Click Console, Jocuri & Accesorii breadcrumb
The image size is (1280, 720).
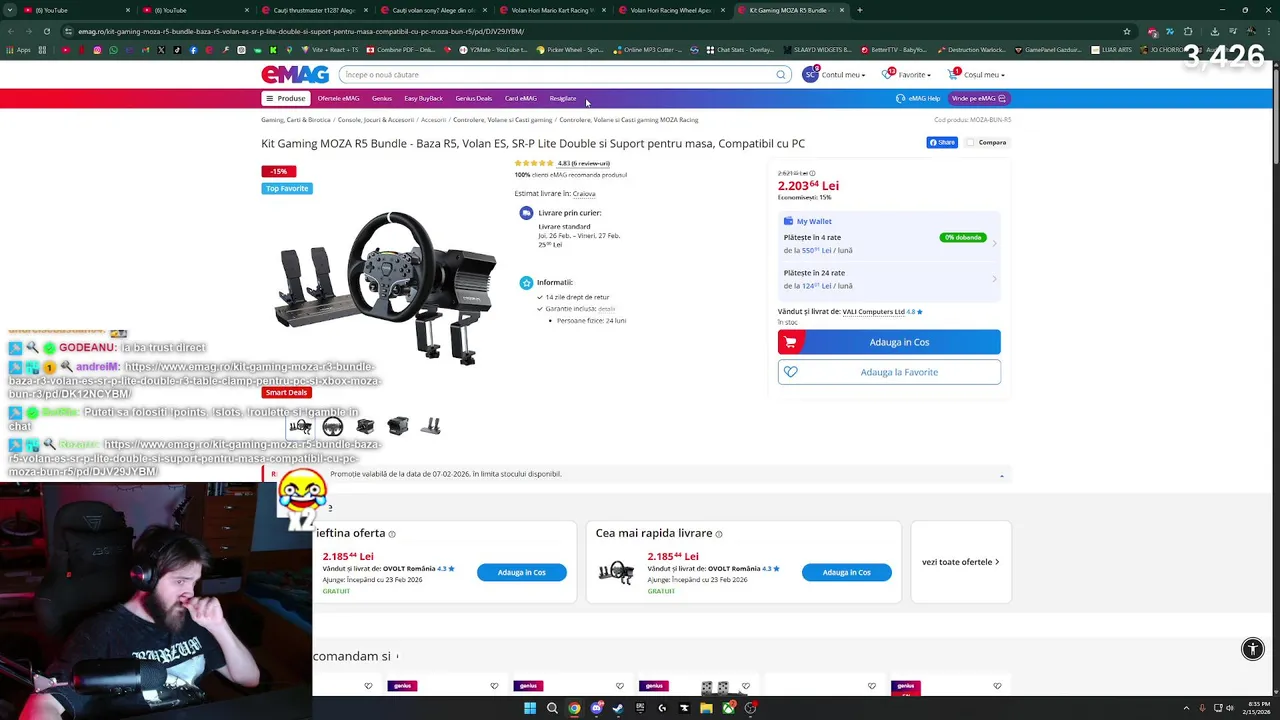pos(376,120)
